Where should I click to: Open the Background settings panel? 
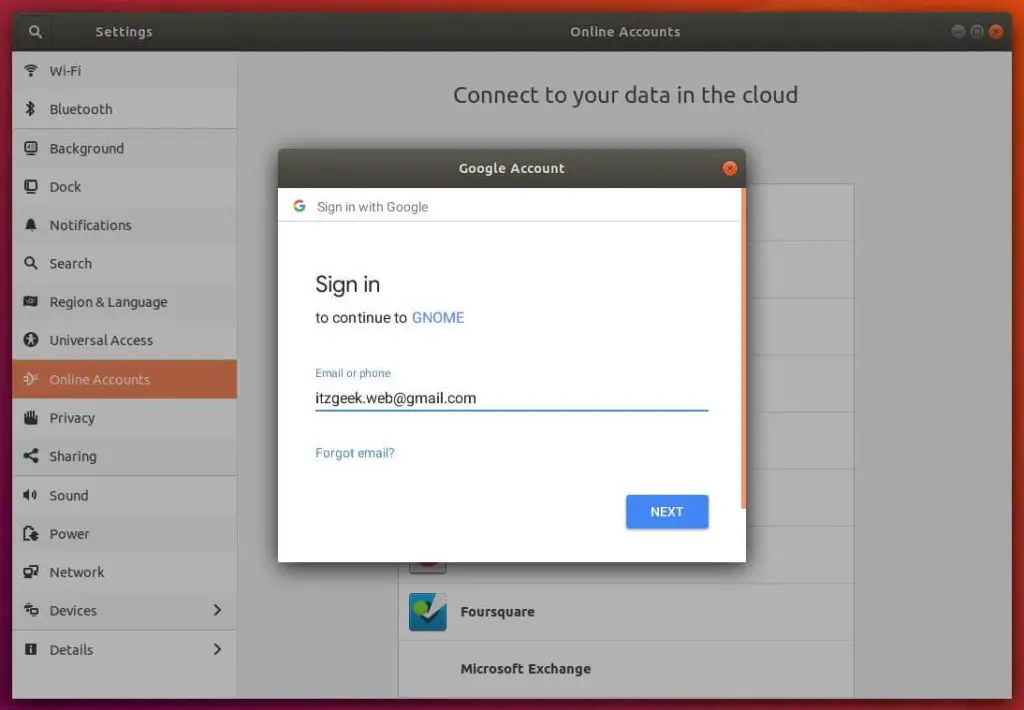click(125, 148)
